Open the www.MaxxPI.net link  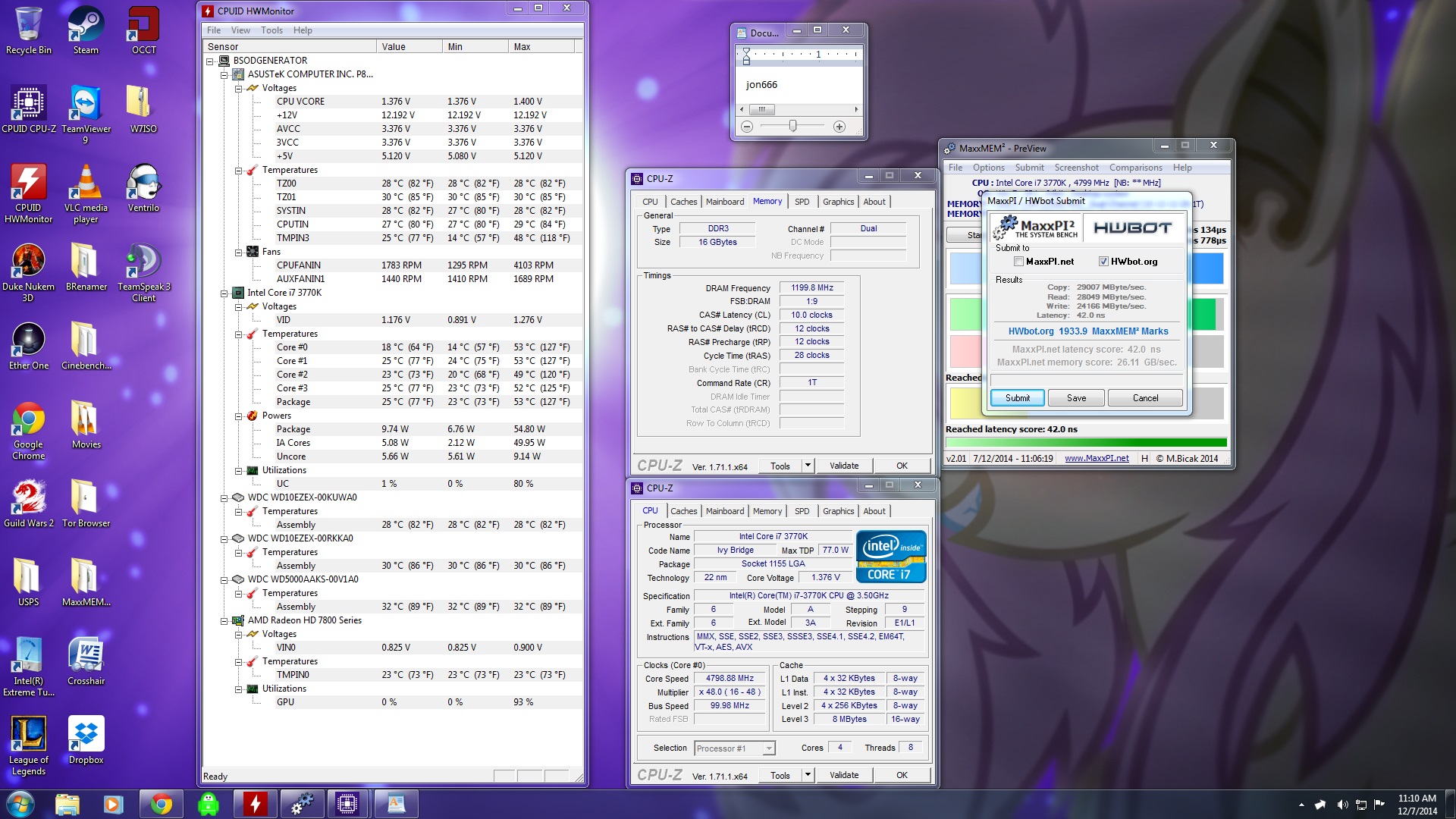pos(1097,459)
